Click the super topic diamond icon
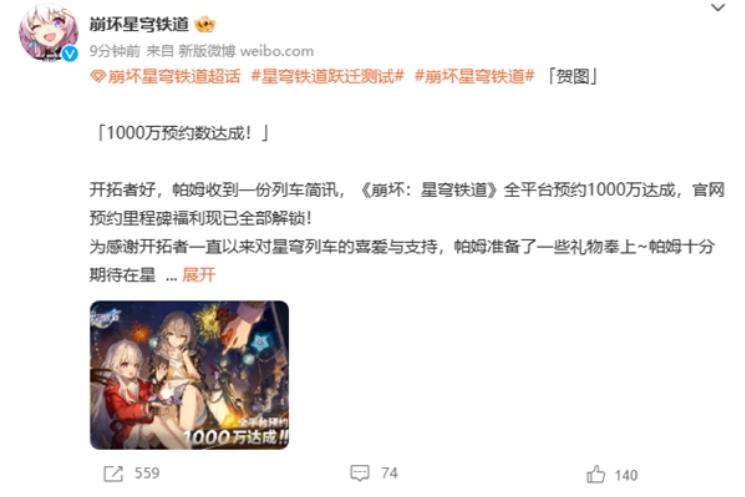The image size is (745, 497). (x=97, y=76)
